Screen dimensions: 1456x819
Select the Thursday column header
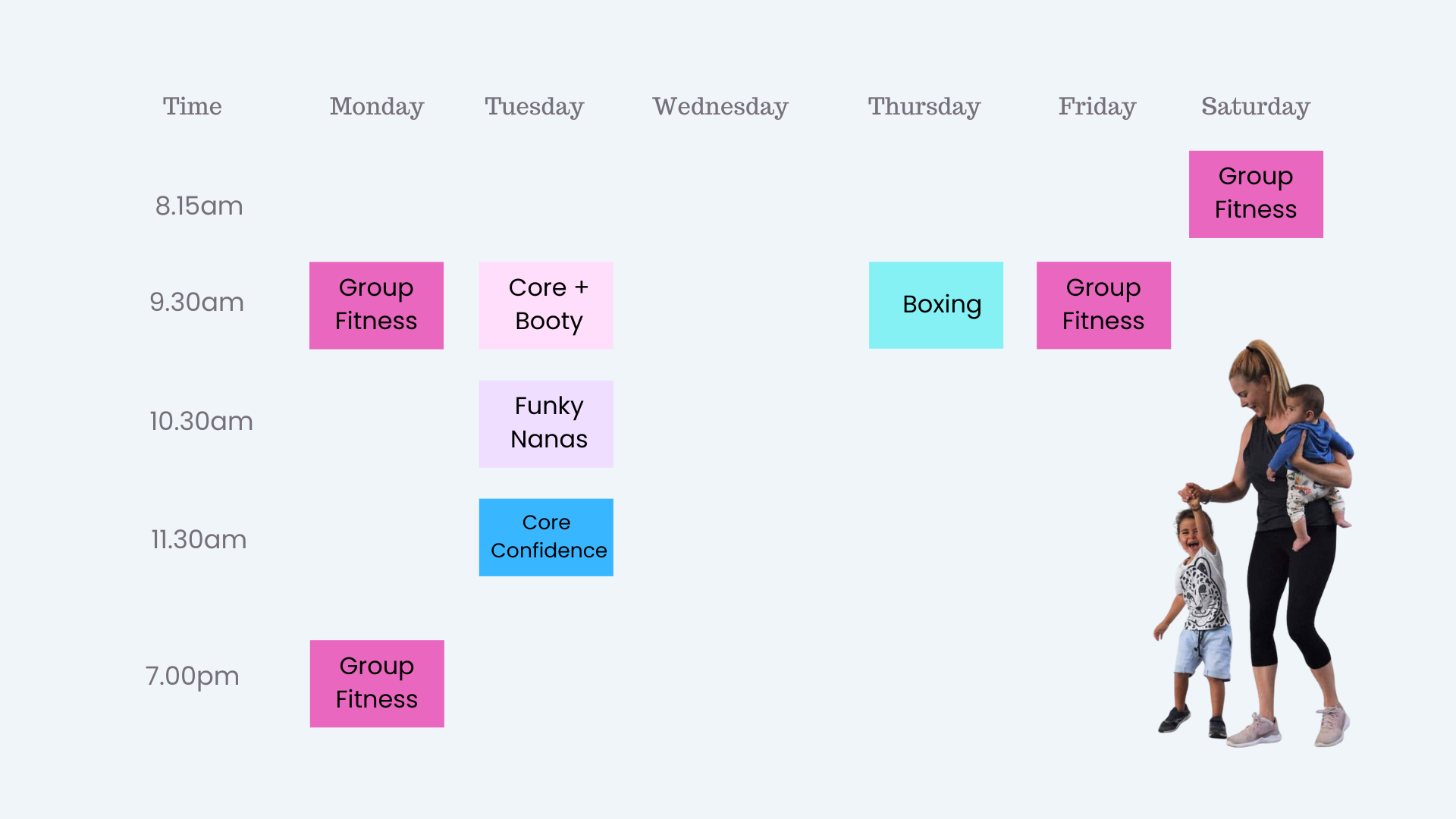(924, 107)
